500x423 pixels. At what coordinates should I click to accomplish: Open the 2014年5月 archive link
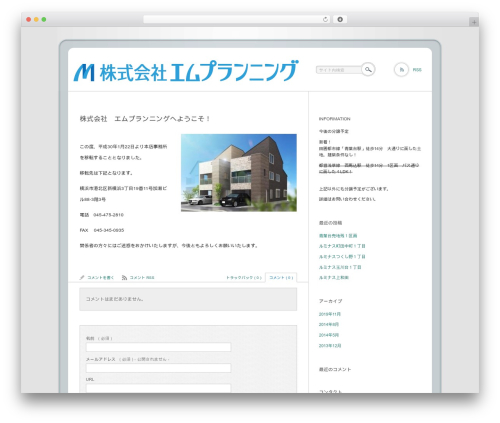pos(329,335)
